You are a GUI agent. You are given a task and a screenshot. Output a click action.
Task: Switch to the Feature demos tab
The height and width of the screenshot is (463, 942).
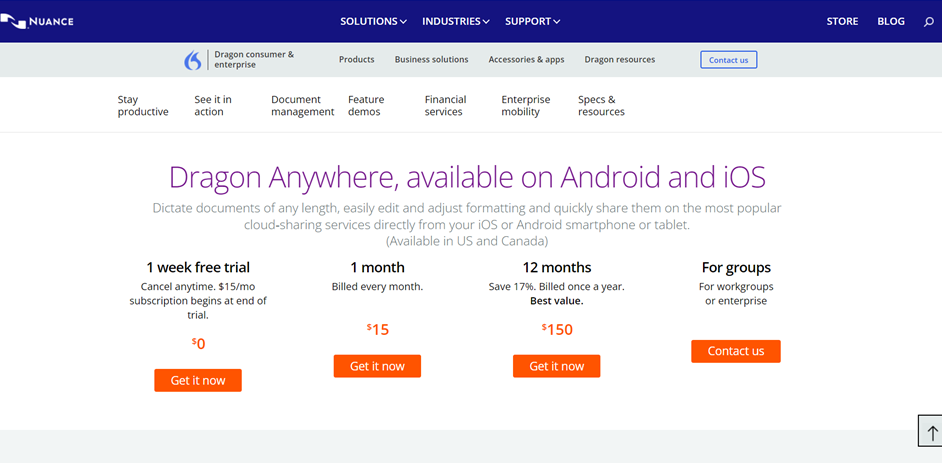click(x=366, y=106)
